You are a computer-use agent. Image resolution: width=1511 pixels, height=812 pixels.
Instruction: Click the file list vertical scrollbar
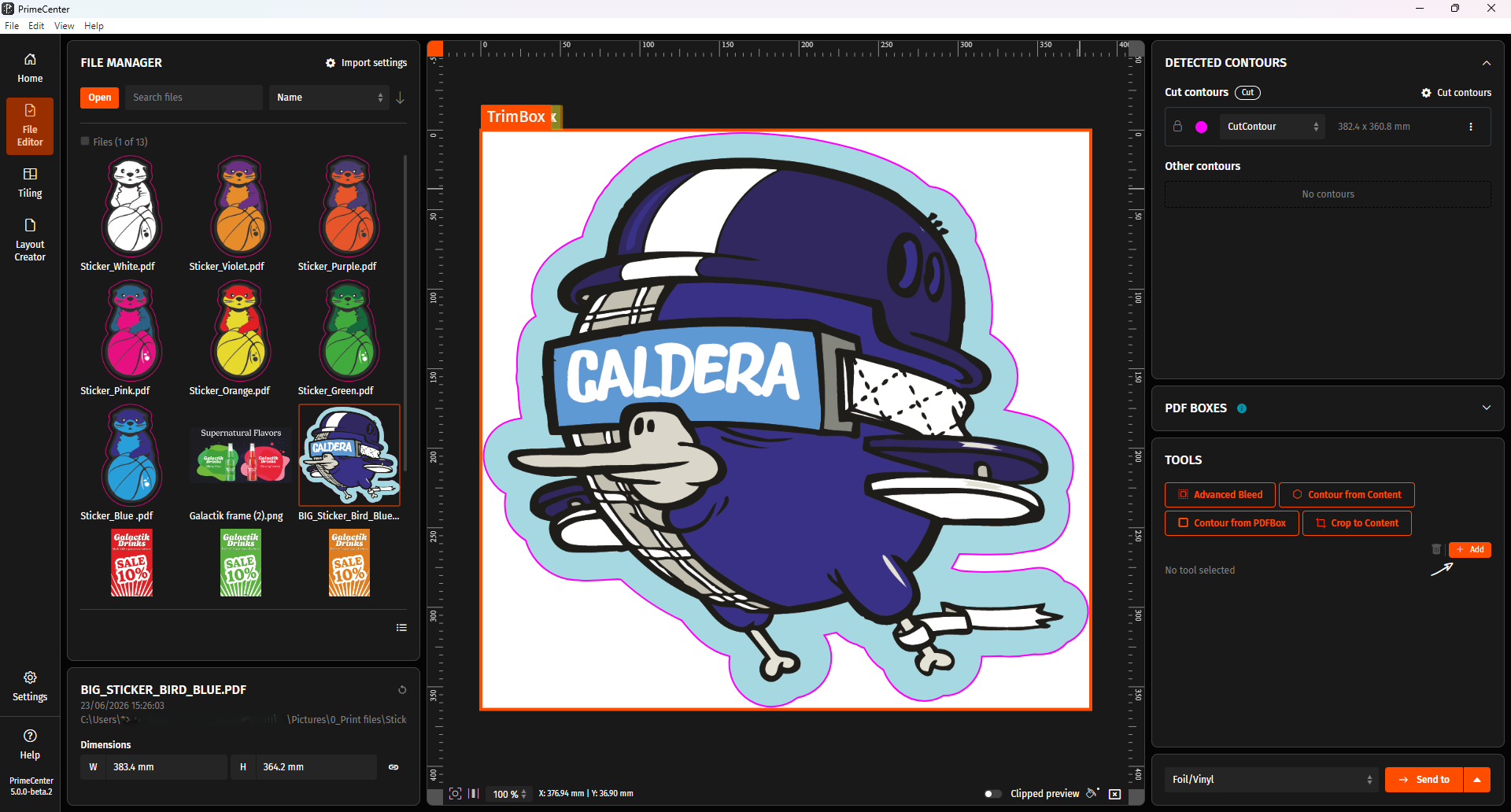(405, 313)
